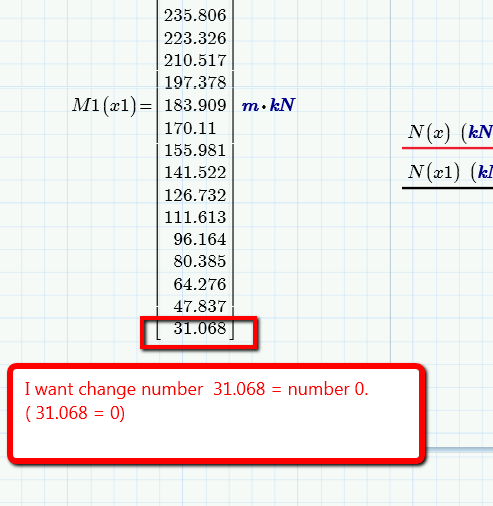Click the m·kN unit label
This screenshot has width=493, height=506.
tap(268, 105)
